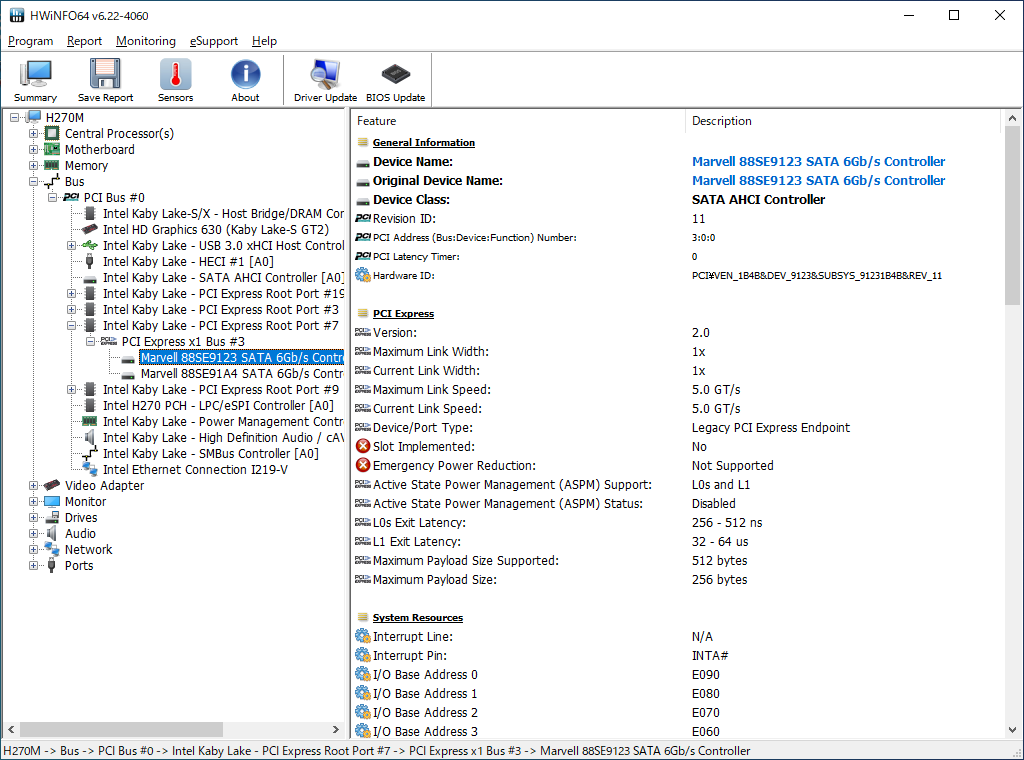The image size is (1024, 760).
Task: Click the Monitor icon in tree
Action: 52,501
